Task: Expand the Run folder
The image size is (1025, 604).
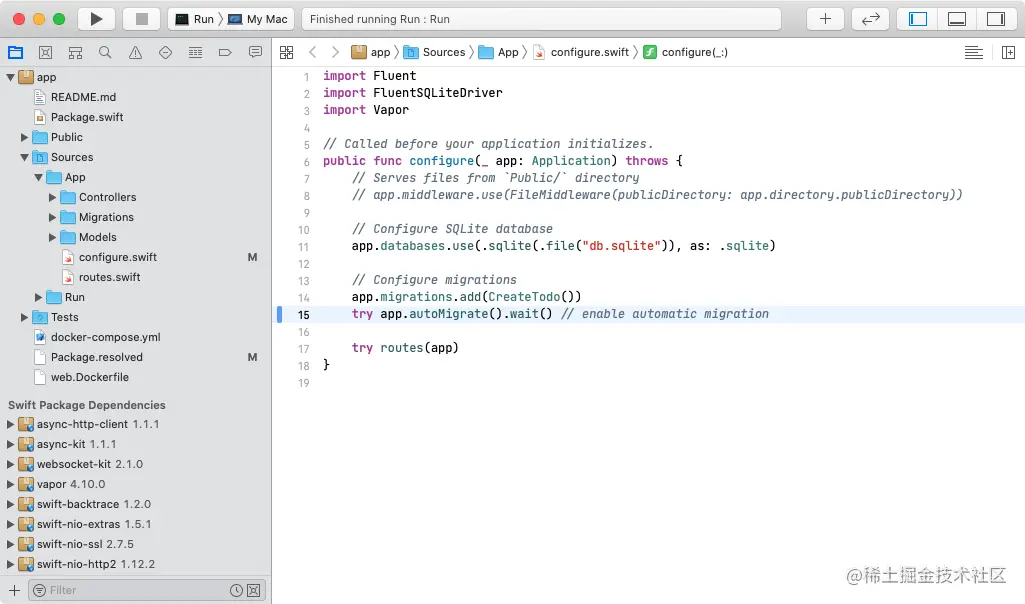Action: [x=39, y=297]
